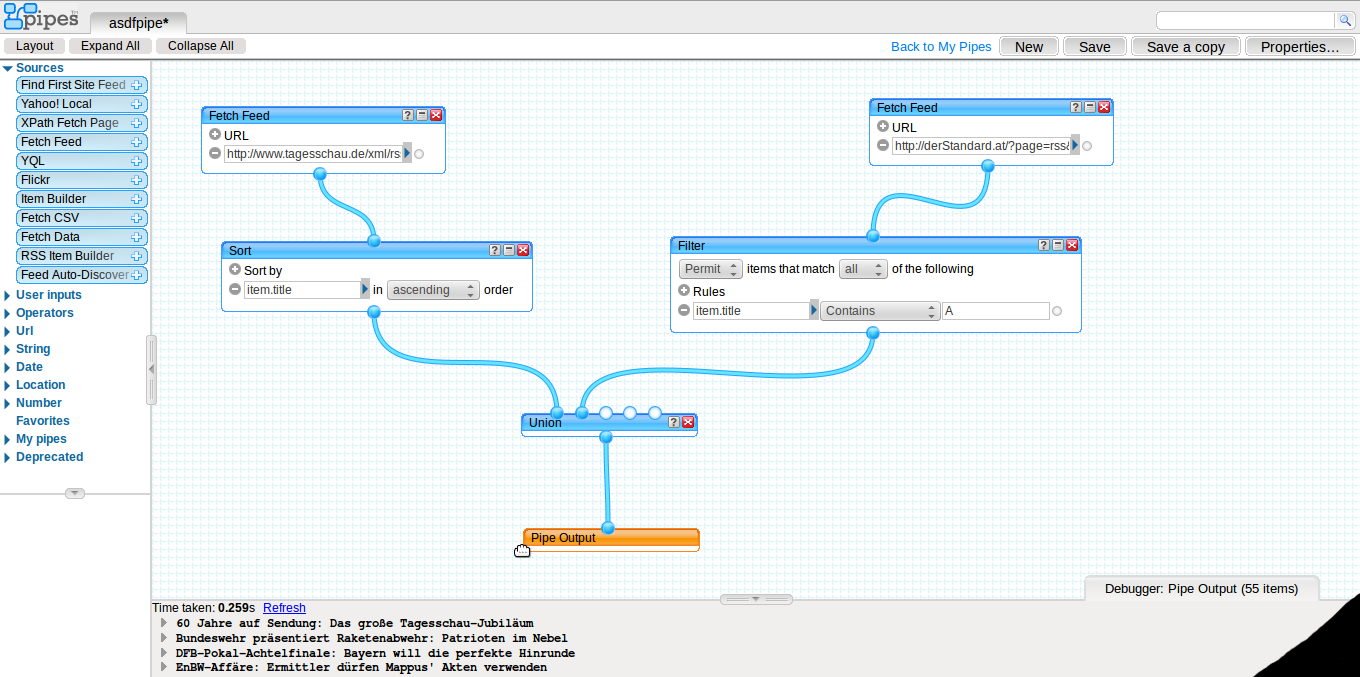Add a new rule with Rules plus icon
This screenshot has width=1360, height=677.
tap(684, 291)
